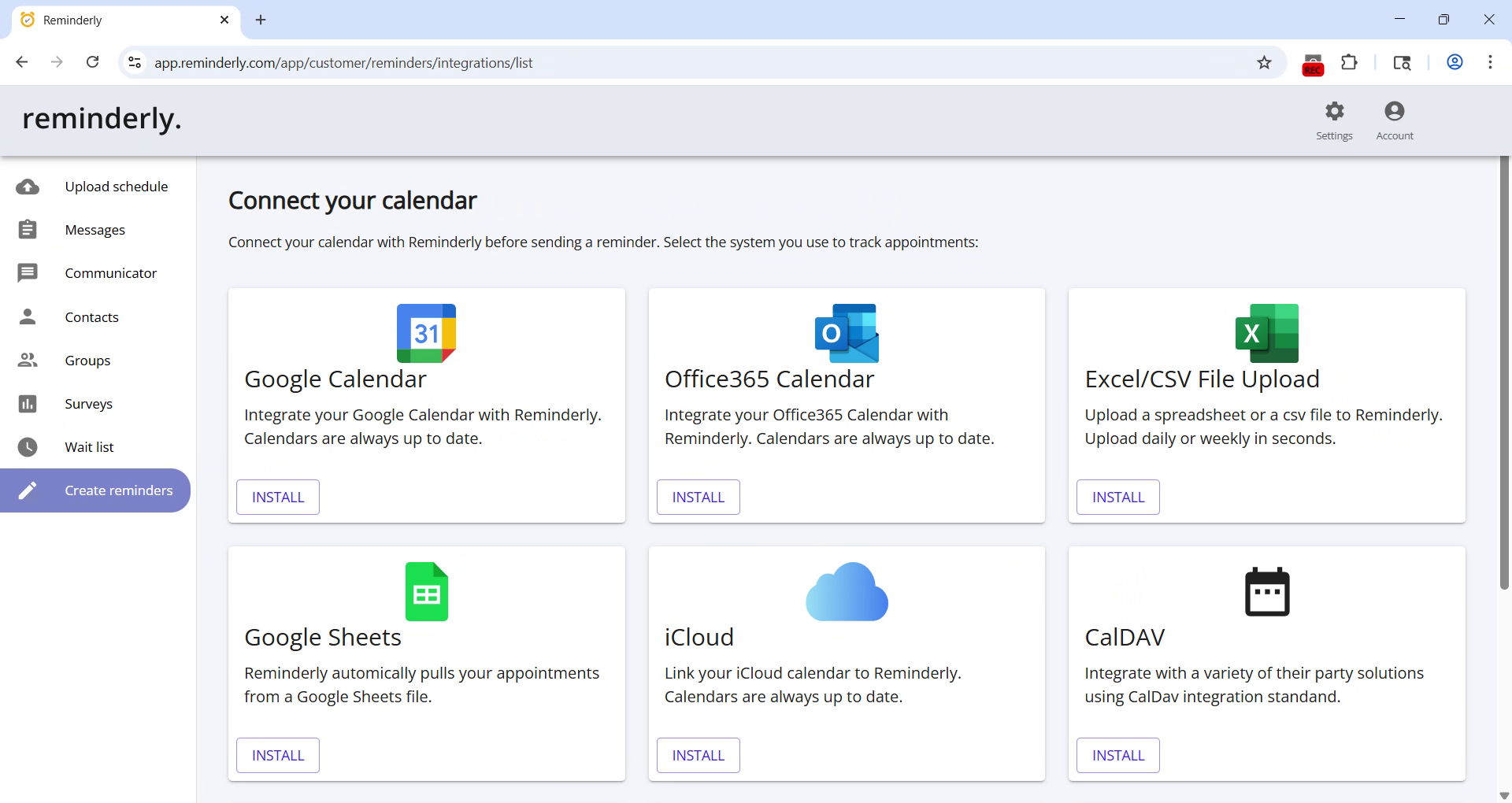Click the red REC extension icon
This screenshot has width=1512, height=803.
[1312, 64]
